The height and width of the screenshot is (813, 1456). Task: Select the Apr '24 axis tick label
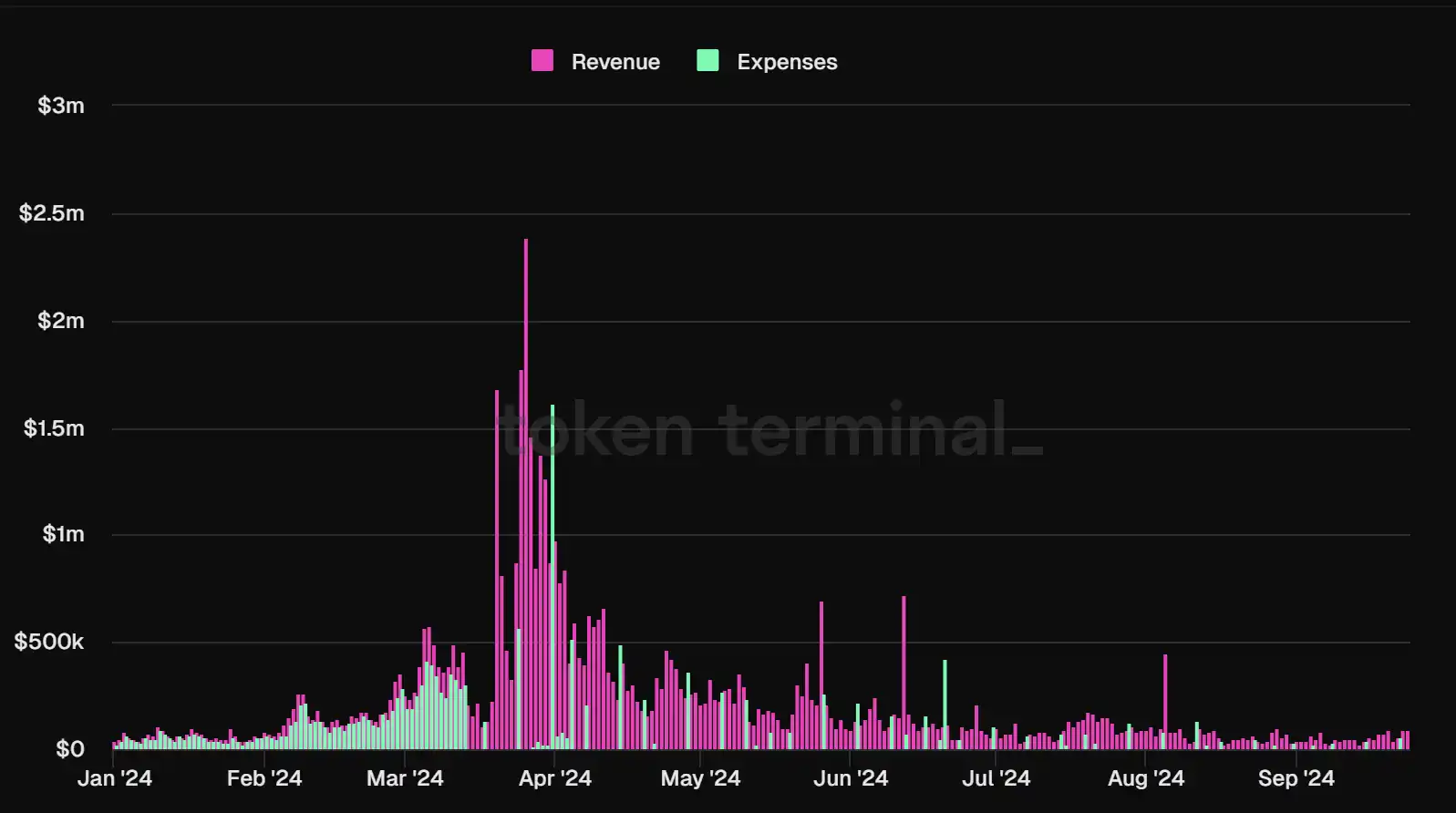[x=555, y=778]
